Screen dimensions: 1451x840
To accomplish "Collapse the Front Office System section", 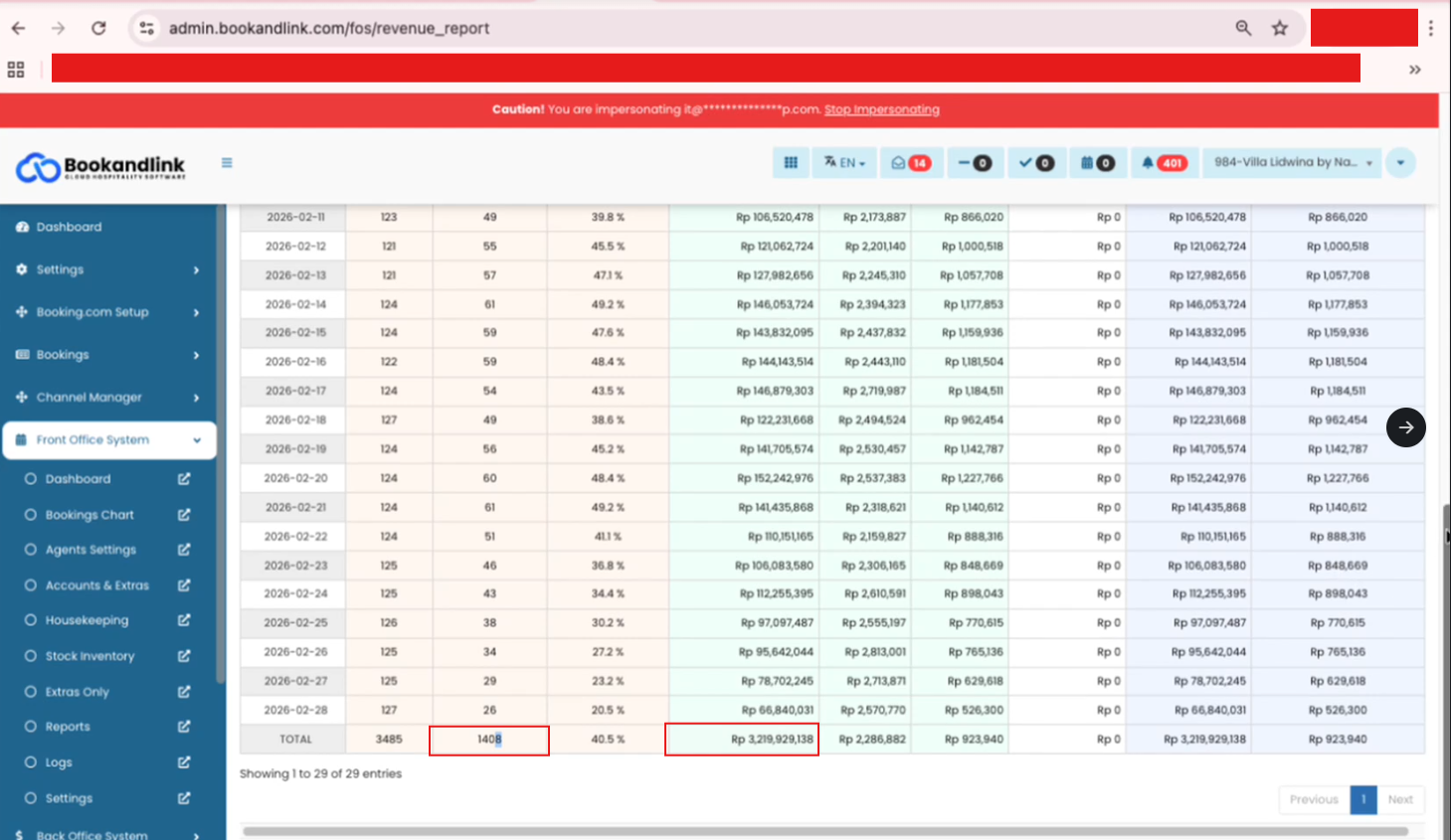I will [109, 439].
